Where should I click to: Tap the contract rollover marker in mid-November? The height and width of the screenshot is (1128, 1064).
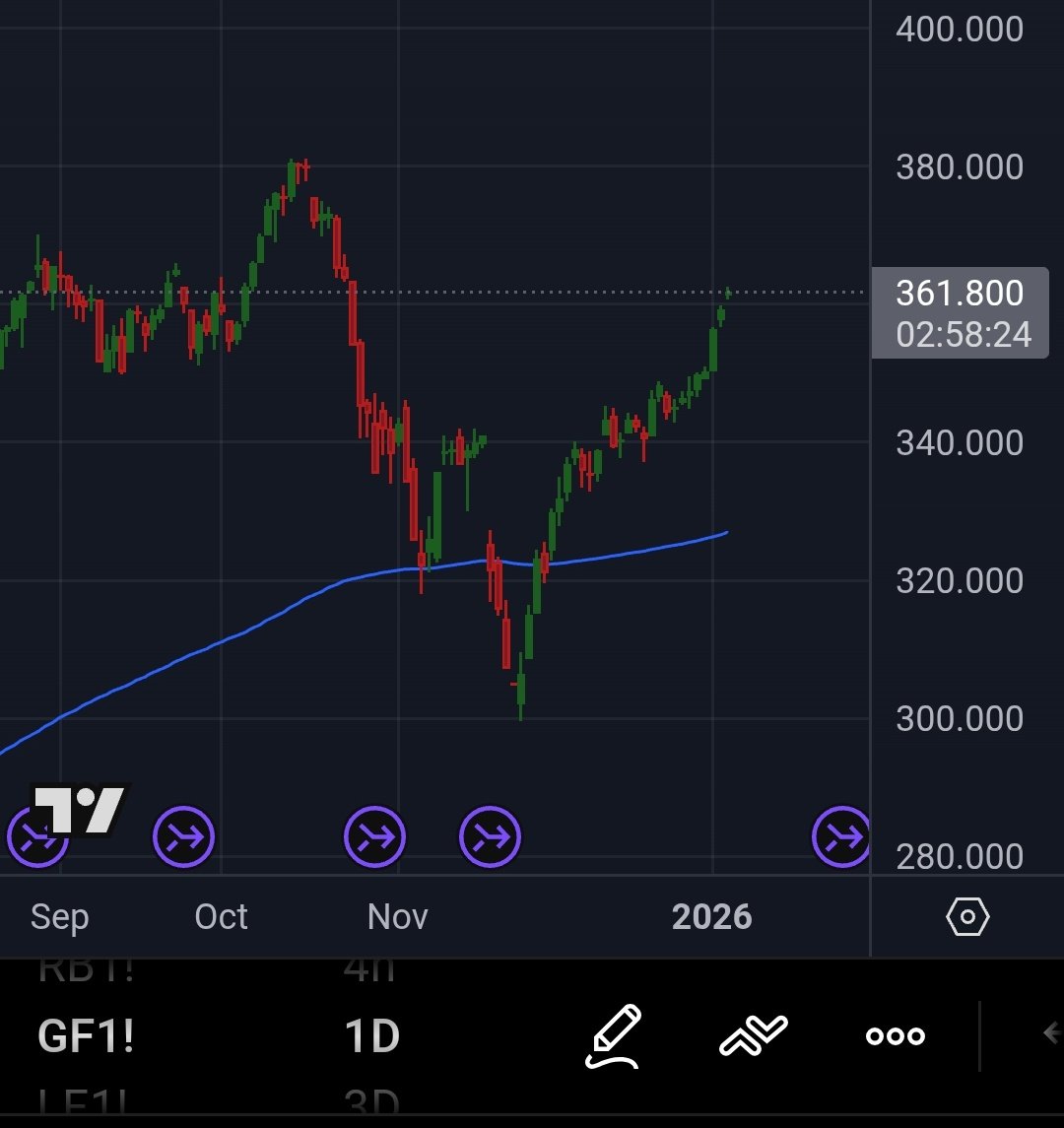tap(490, 836)
